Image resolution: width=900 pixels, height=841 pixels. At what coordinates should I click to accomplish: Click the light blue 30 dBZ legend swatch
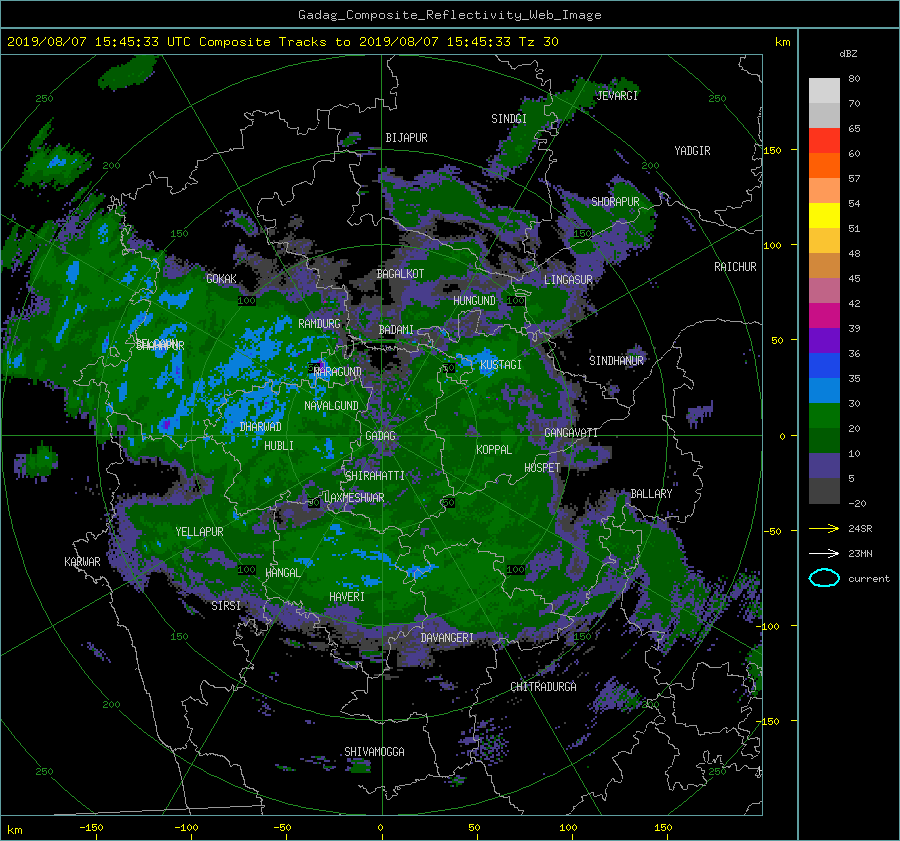point(824,391)
